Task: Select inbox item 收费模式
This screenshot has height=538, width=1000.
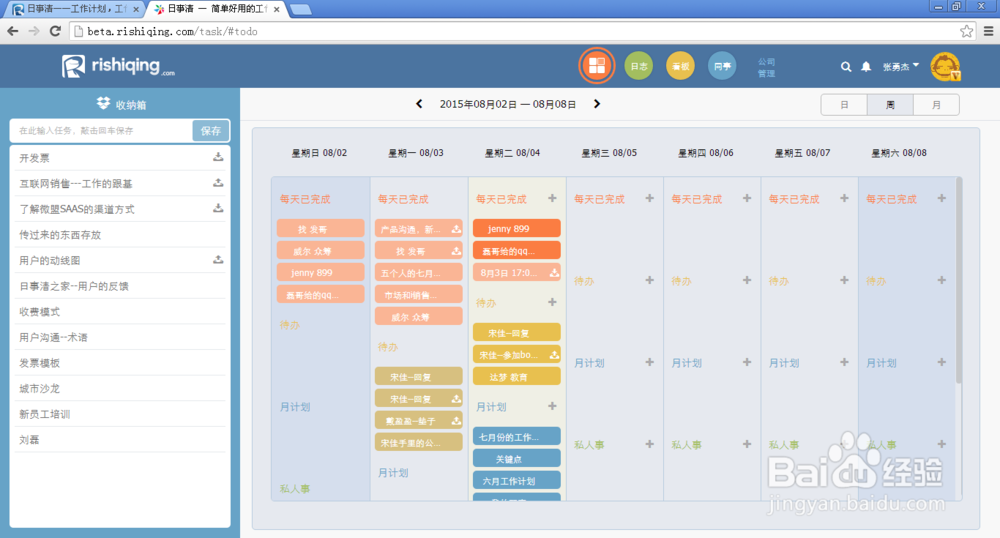Action: point(120,312)
